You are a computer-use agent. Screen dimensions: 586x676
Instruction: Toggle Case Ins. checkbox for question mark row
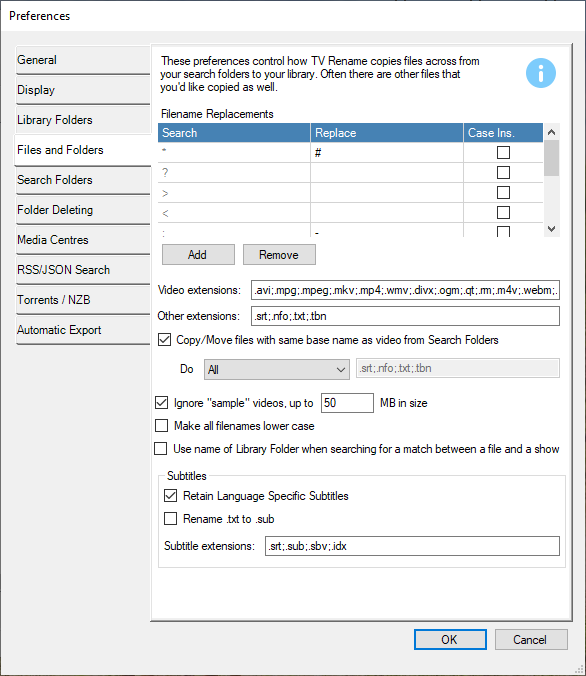[503, 172]
